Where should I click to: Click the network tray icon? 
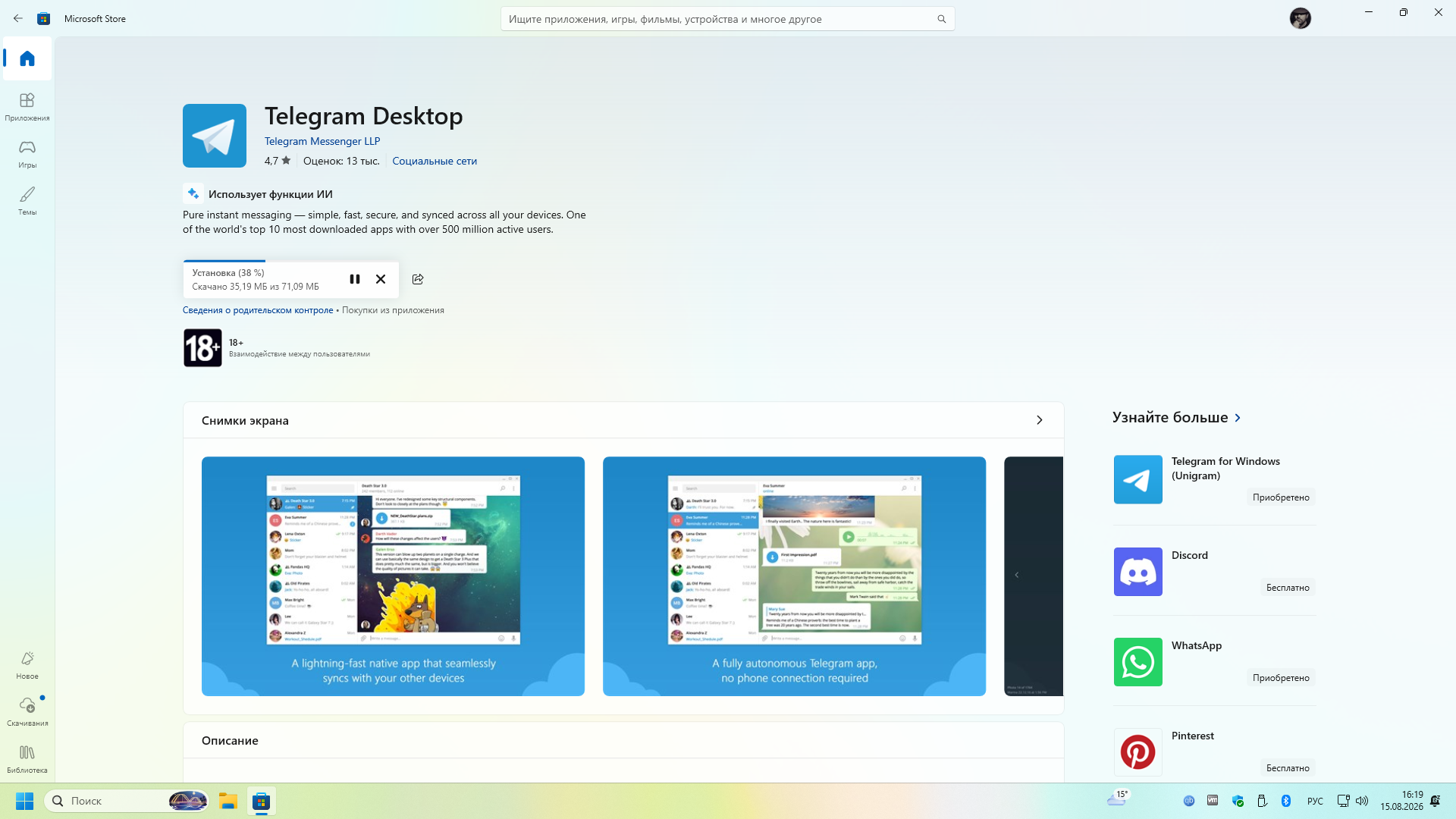coord(1343,801)
